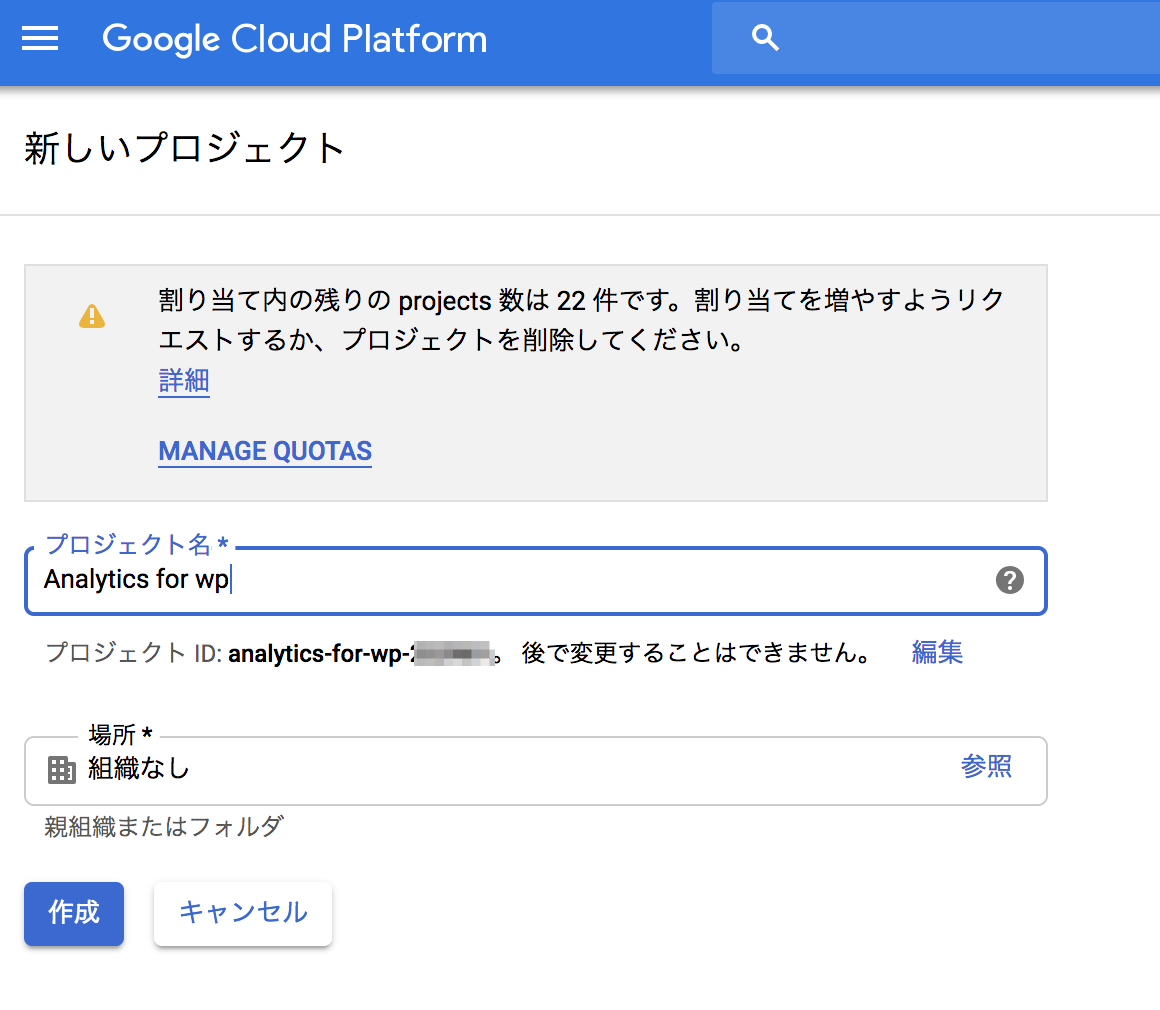Click 参照 to browse location
This screenshot has width=1160, height=1010.
(985, 766)
